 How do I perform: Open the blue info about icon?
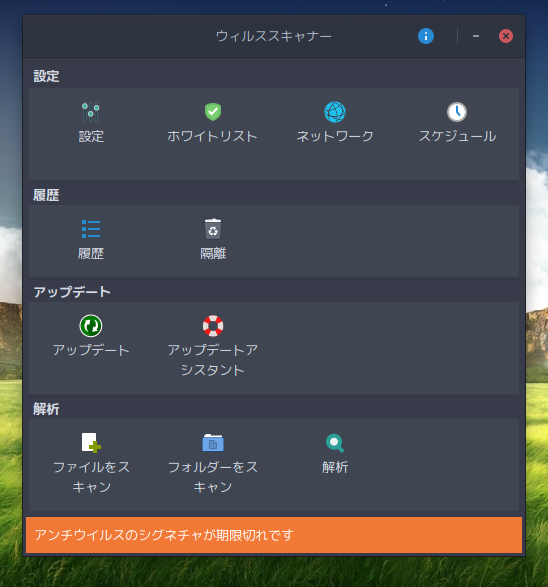point(426,36)
